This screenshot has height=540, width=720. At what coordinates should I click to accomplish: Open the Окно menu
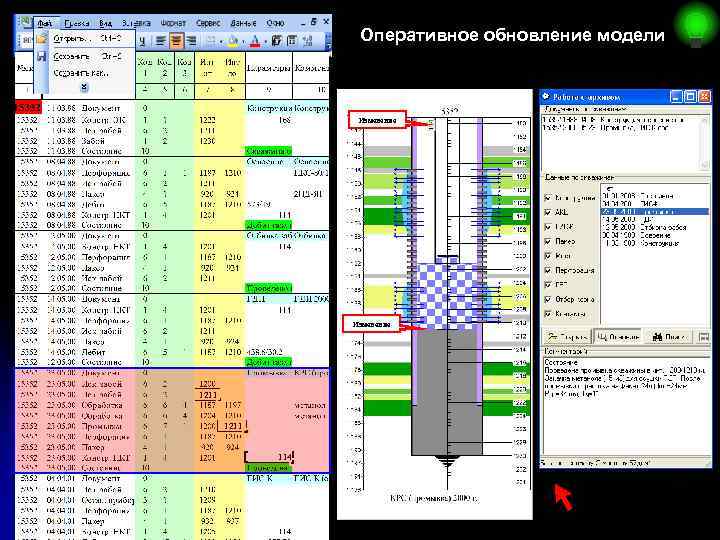(x=276, y=22)
